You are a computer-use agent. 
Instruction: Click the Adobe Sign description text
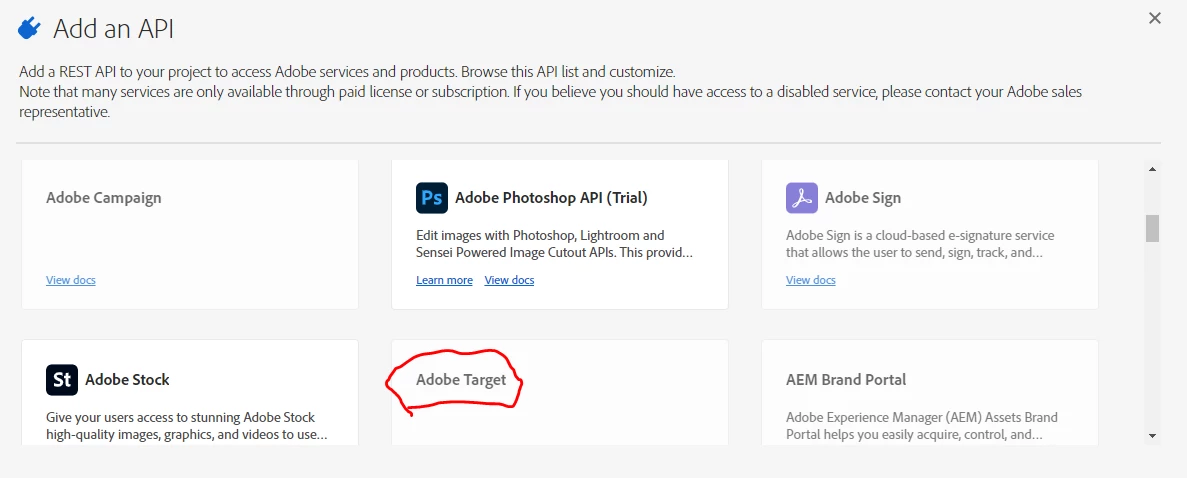pyautogui.click(x=920, y=244)
